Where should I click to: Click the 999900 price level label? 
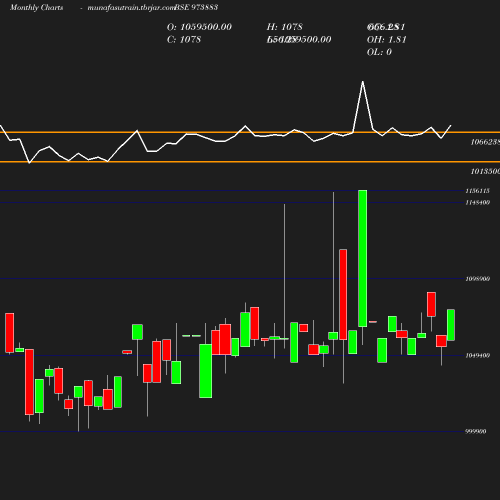(x=476, y=431)
